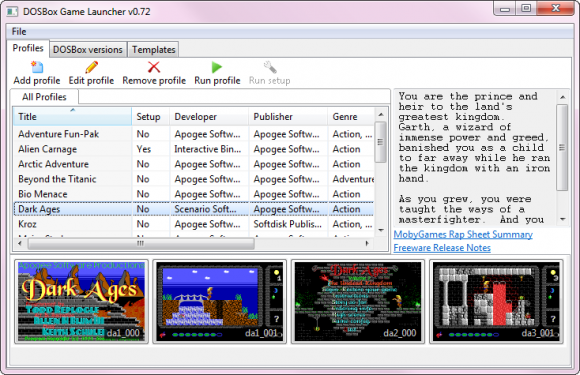Open MobyGames Rap Sheet Summary link
This screenshot has height=375, width=580.
[463, 234]
